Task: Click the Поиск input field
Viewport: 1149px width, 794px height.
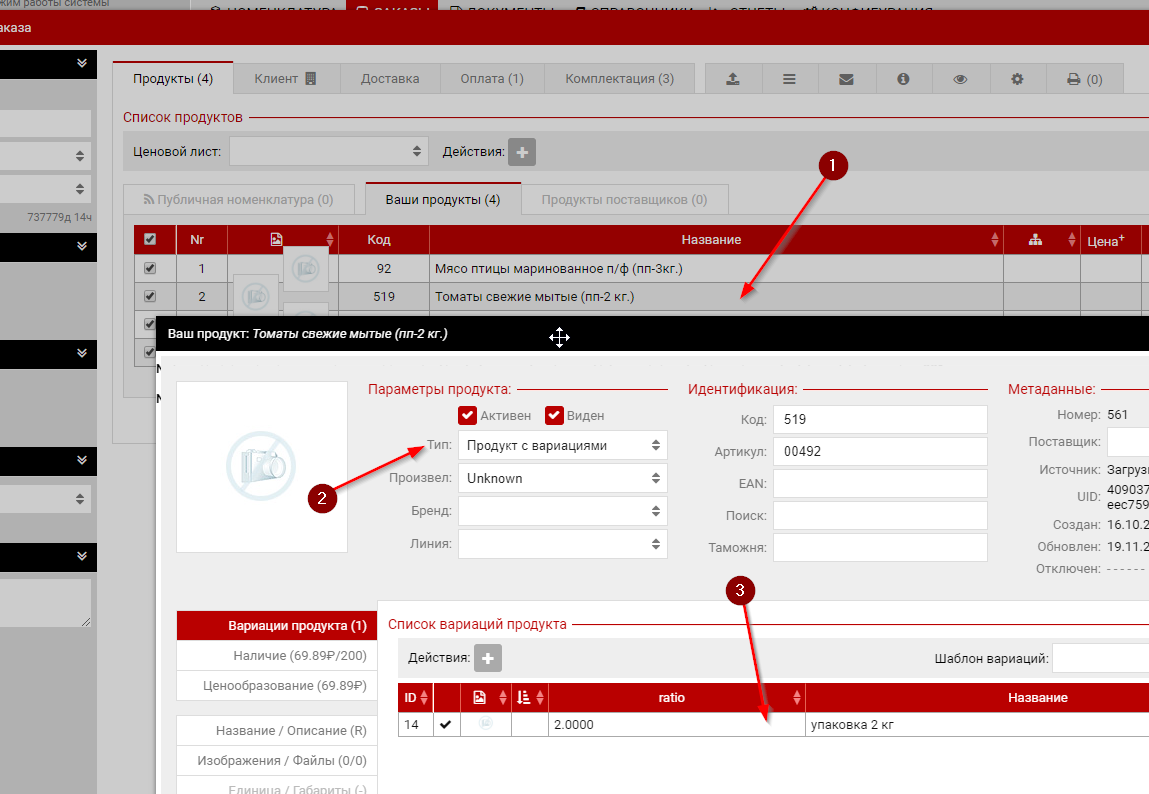Action: click(x=880, y=516)
